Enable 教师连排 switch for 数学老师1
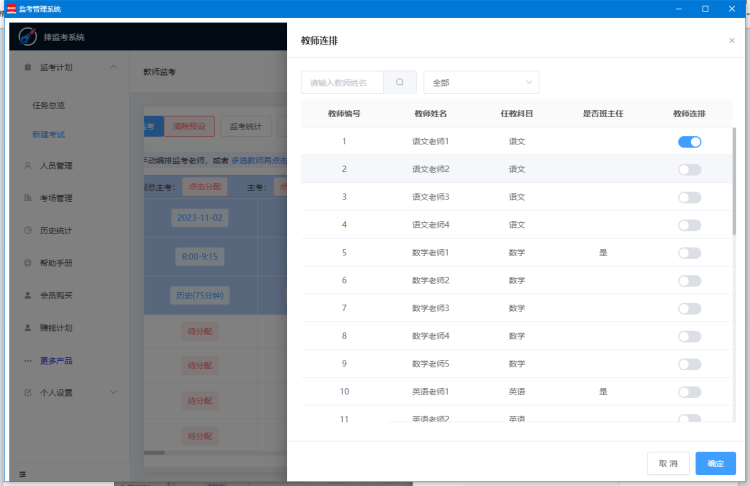 point(689,253)
